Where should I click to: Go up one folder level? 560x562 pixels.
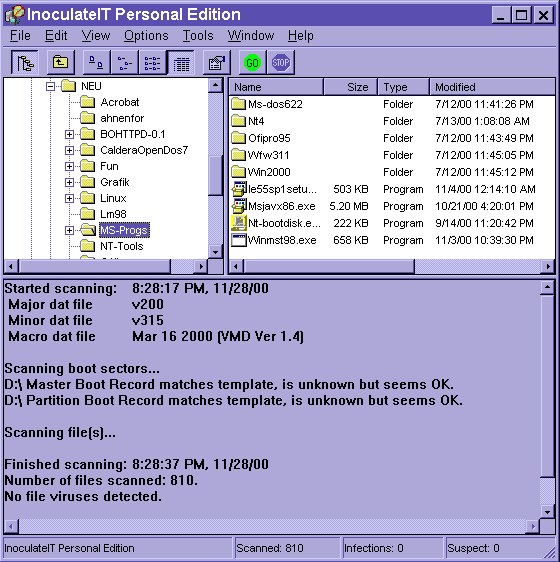61,63
